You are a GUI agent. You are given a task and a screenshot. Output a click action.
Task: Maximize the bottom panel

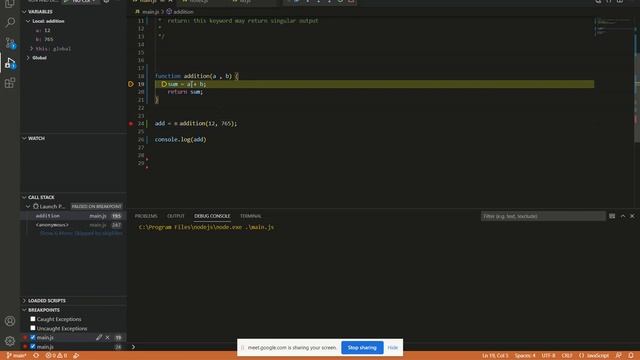pyautogui.click(x=623, y=216)
